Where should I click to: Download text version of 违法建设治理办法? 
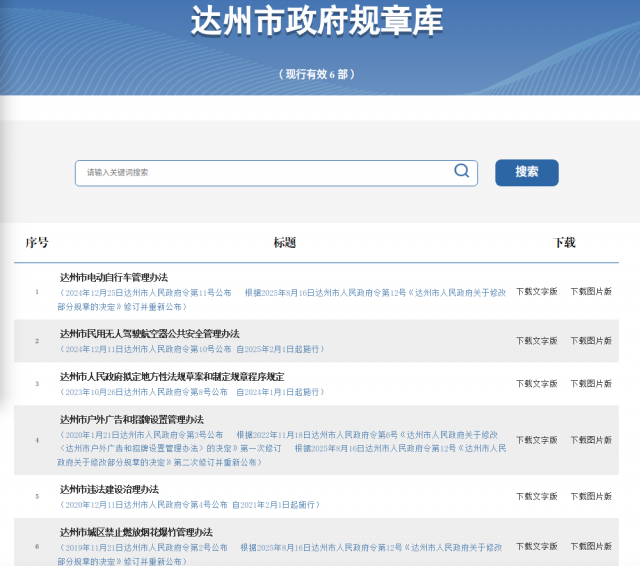pos(536,497)
